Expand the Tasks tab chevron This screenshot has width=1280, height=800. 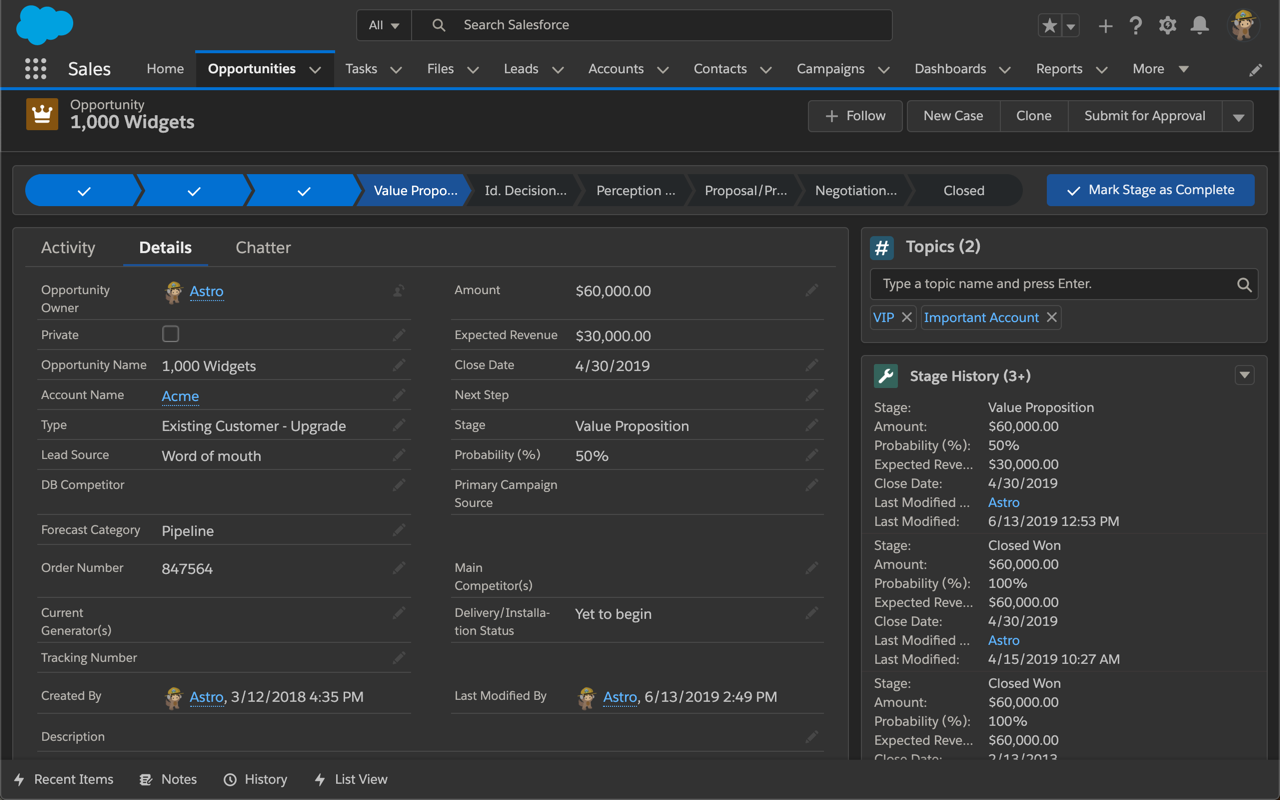tap(396, 70)
